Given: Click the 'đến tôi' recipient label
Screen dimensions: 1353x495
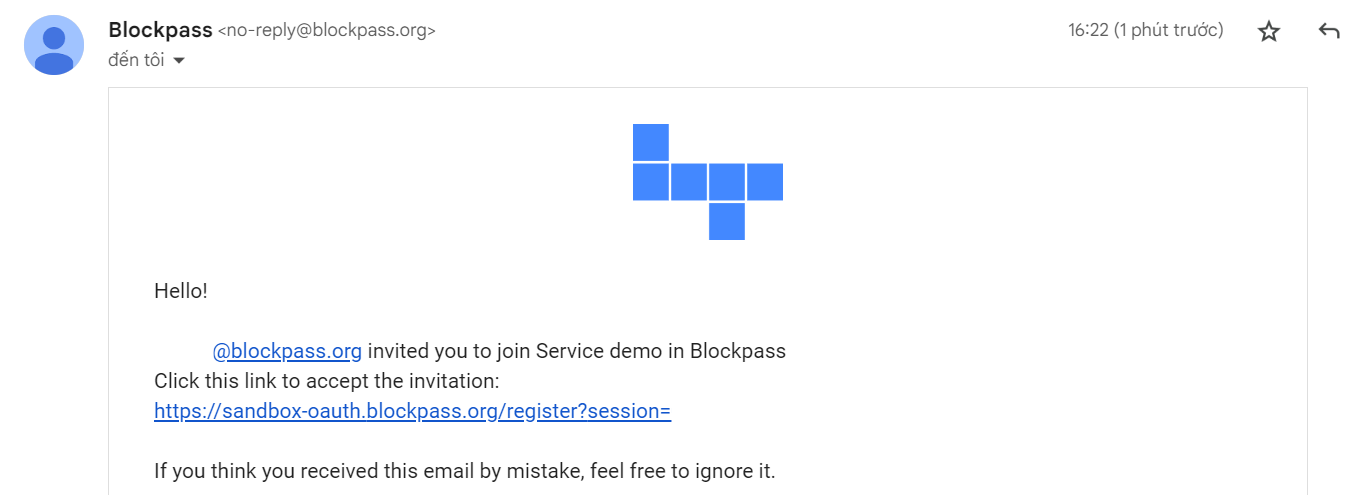Looking at the screenshot, I should (136, 60).
